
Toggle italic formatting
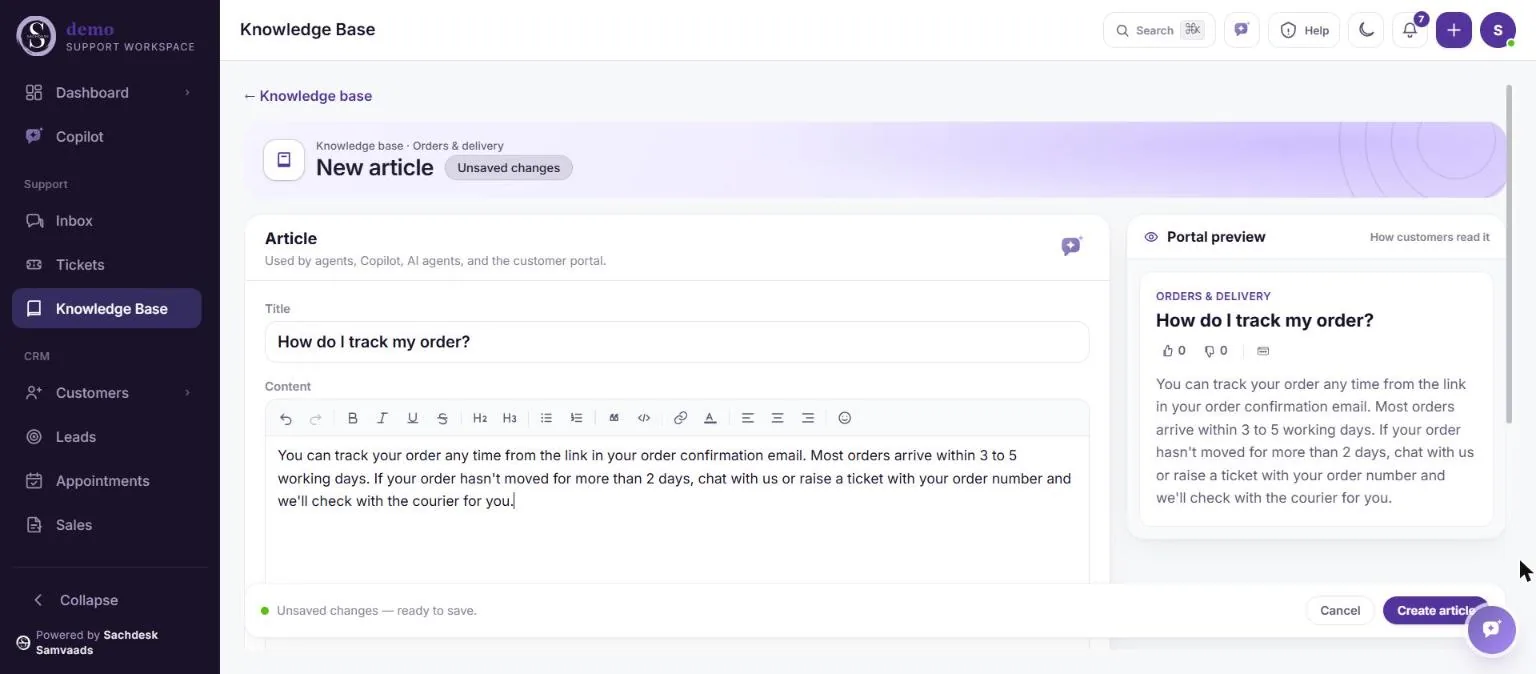click(382, 418)
